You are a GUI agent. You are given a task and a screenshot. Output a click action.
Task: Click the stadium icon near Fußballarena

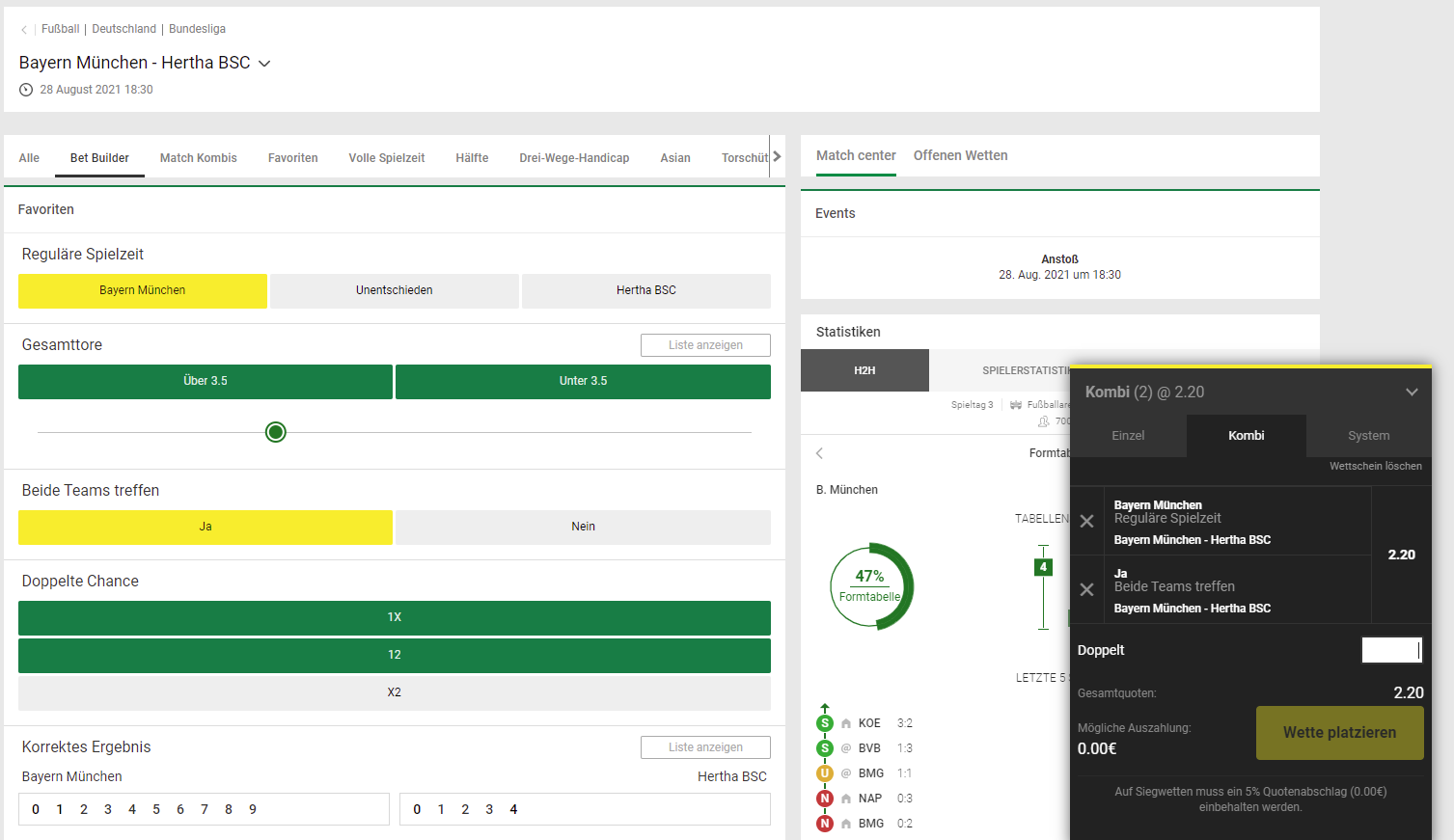pyautogui.click(x=1016, y=405)
